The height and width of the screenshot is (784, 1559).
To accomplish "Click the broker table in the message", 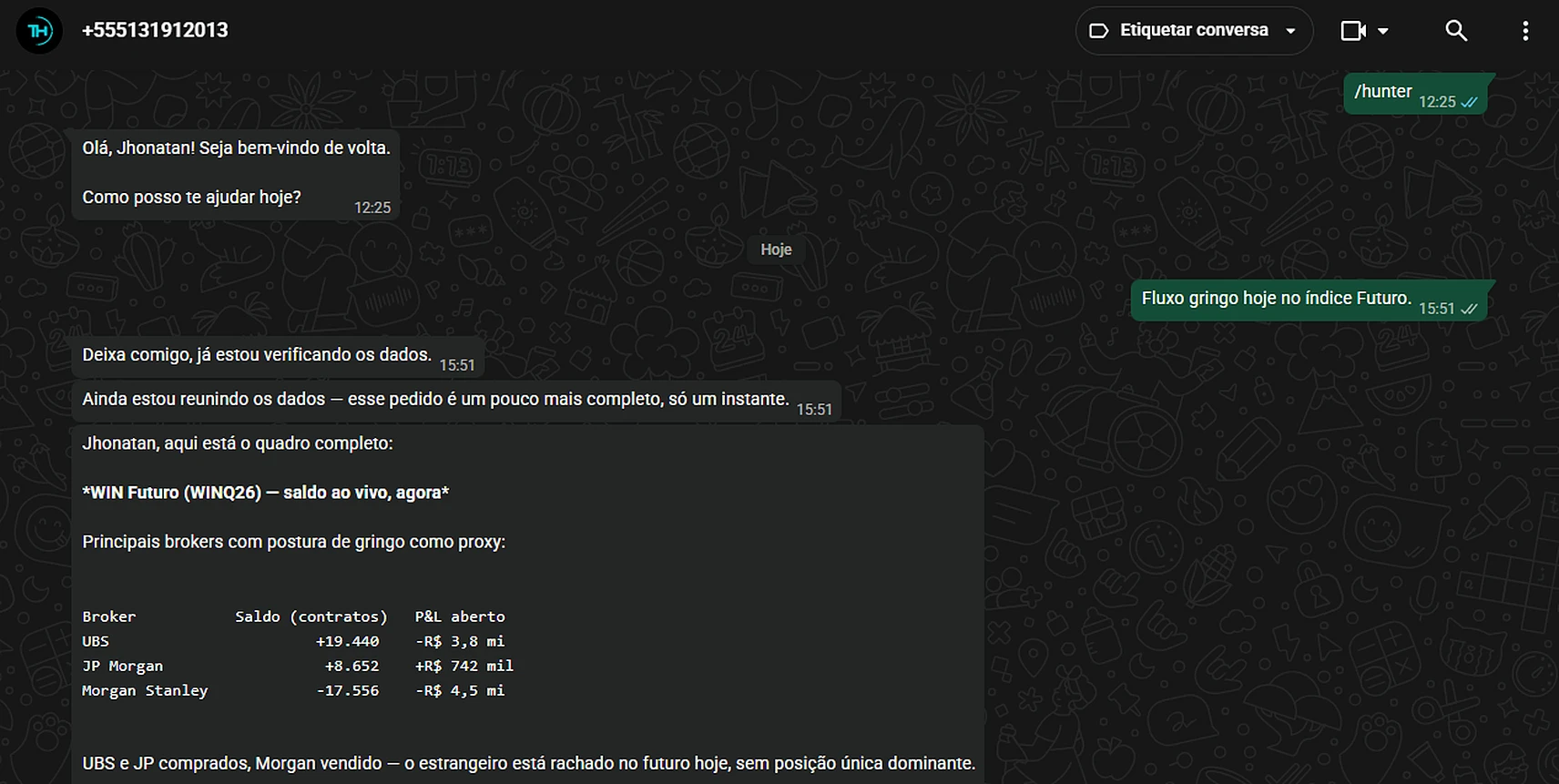I will pos(299,654).
